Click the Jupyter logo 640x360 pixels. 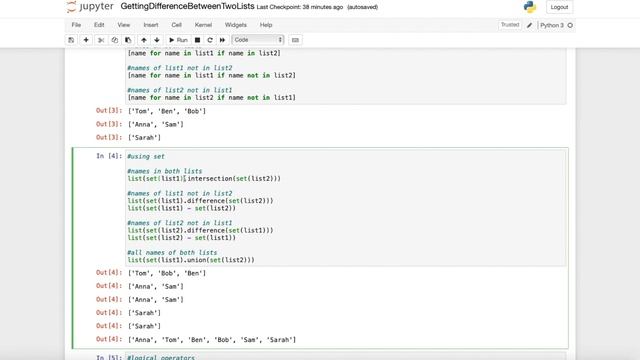pos(90,7)
